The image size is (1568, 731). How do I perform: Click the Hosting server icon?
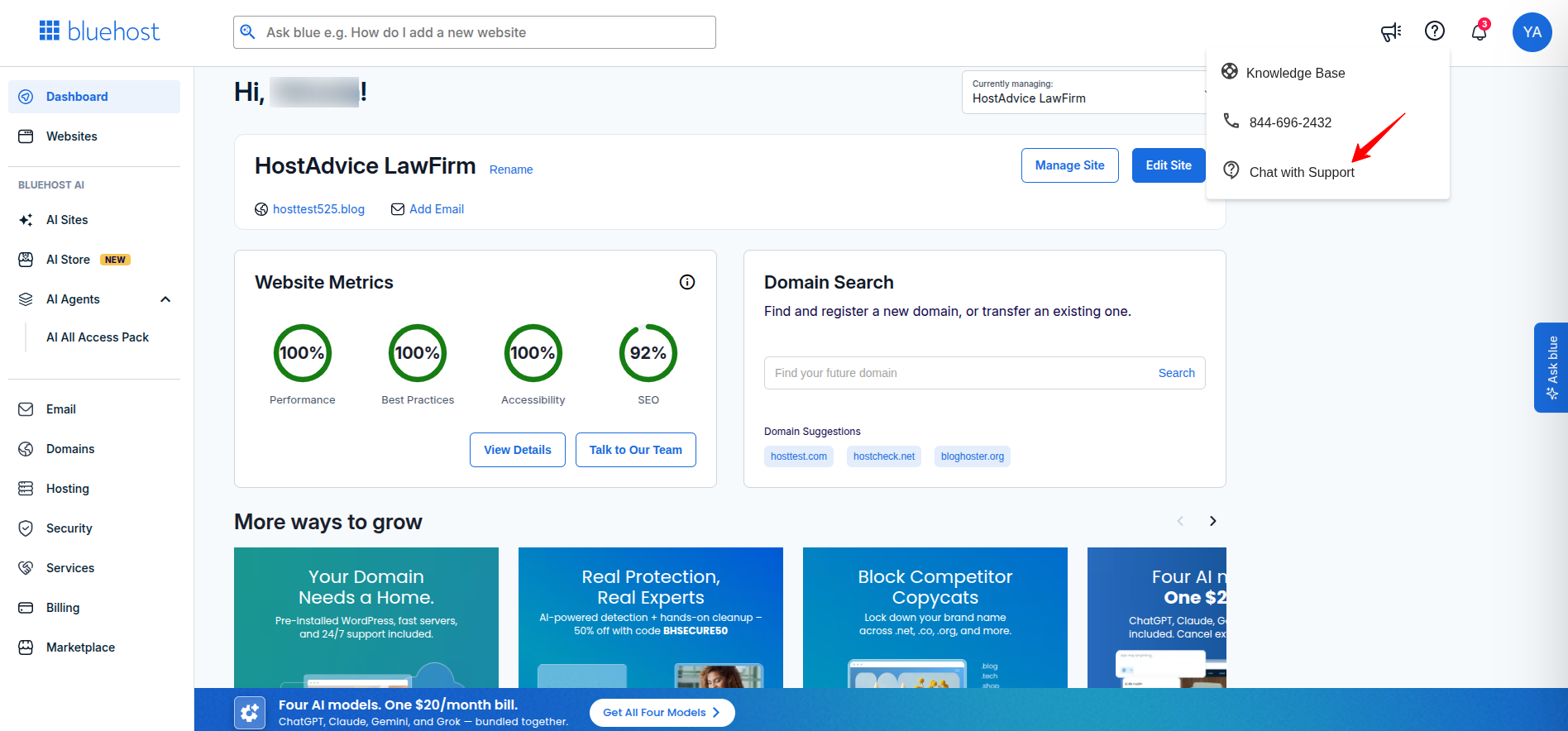click(x=26, y=489)
